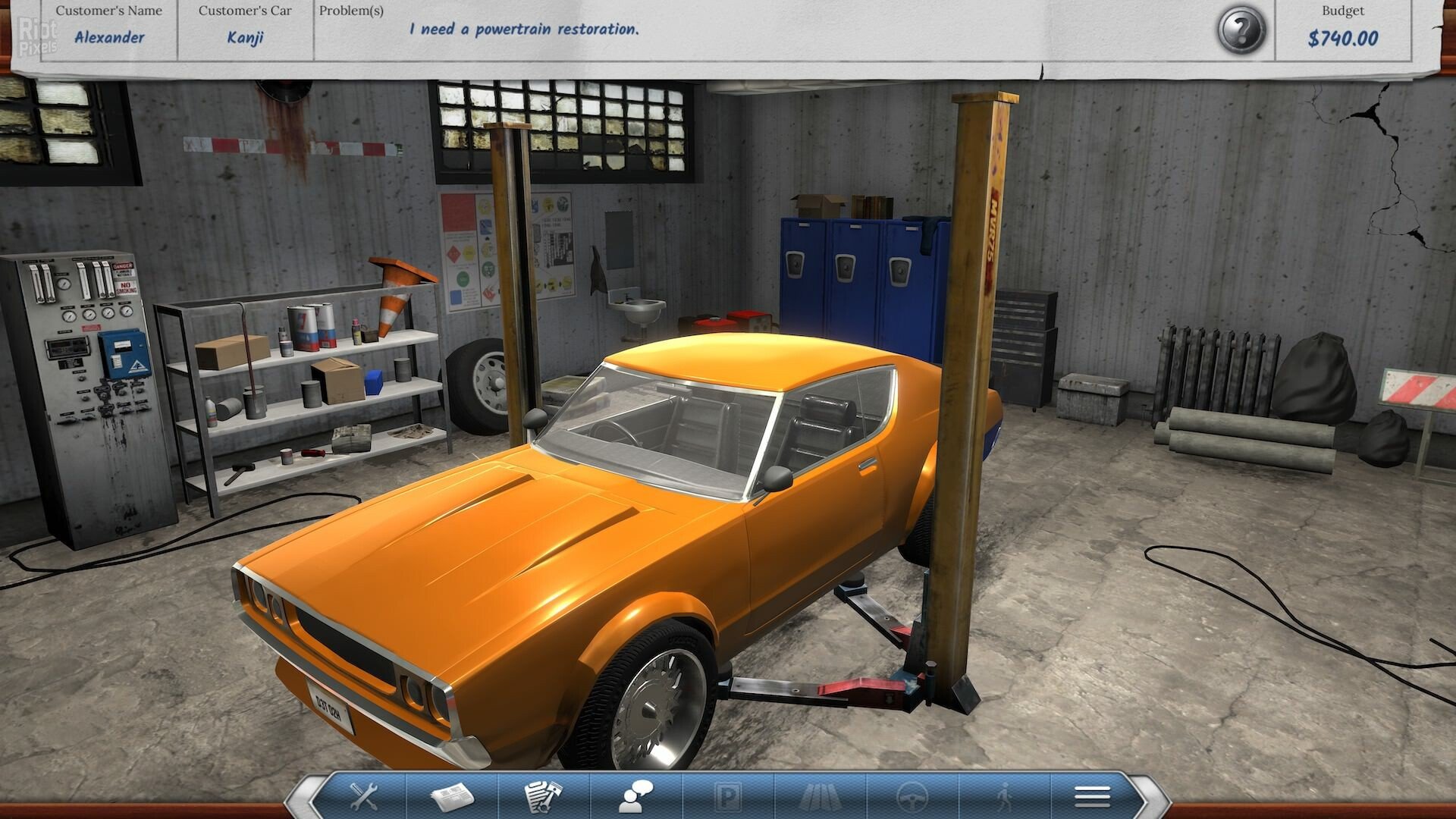Talk to the customer via chat bubble icon

coord(634,795)
